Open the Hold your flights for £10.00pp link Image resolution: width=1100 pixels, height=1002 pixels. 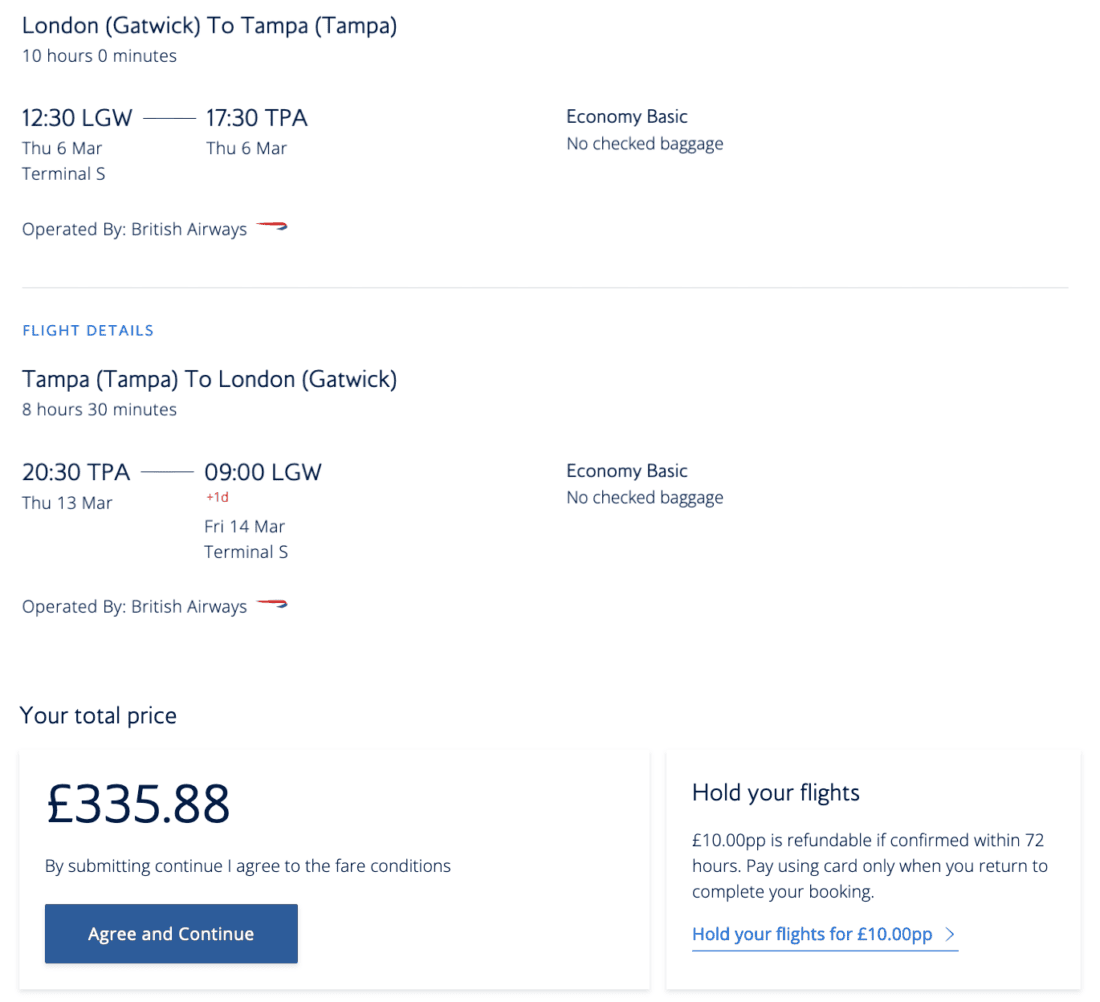[812, 935]
